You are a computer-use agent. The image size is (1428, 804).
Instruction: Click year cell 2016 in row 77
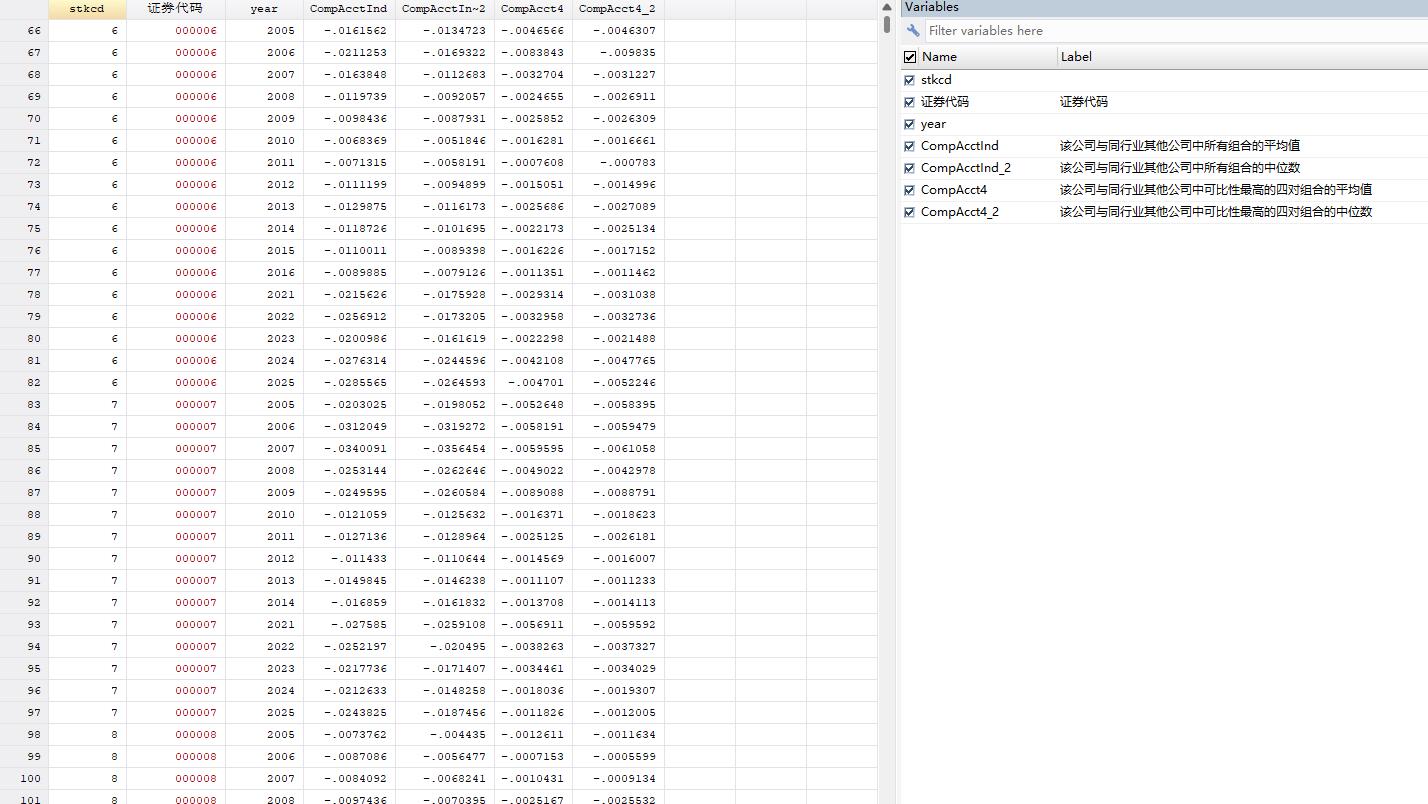pyautogui.click(x=264, y=273)
